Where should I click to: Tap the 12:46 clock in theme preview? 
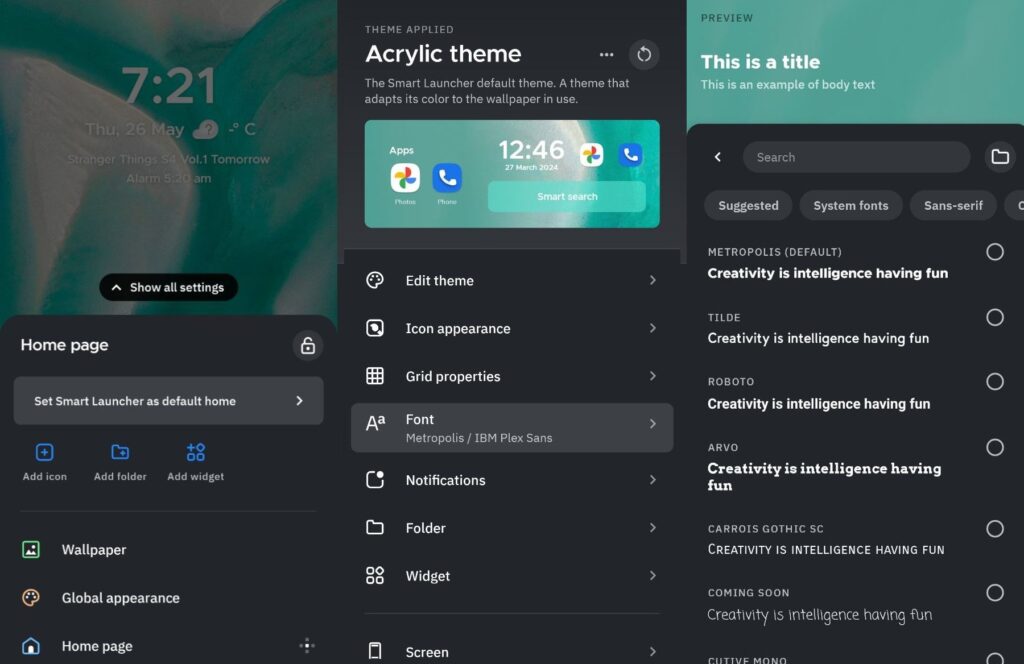531,150
